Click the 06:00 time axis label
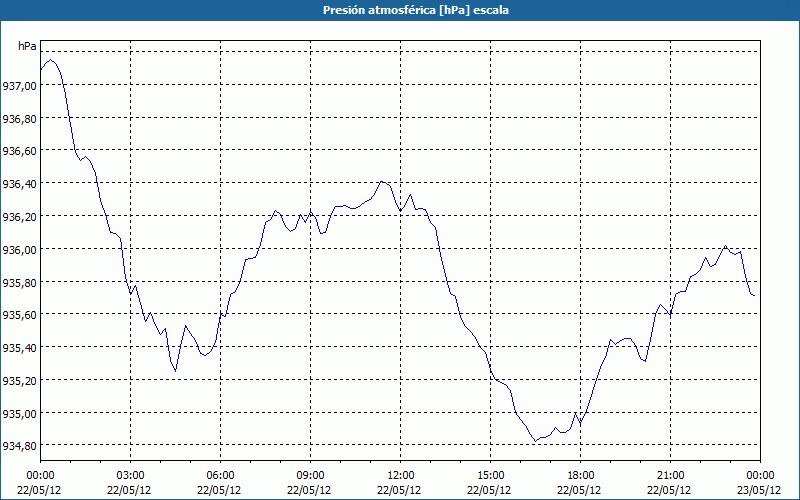Image resolution: width=800 pixels, height=500 pixels. (x=220, y=476)
